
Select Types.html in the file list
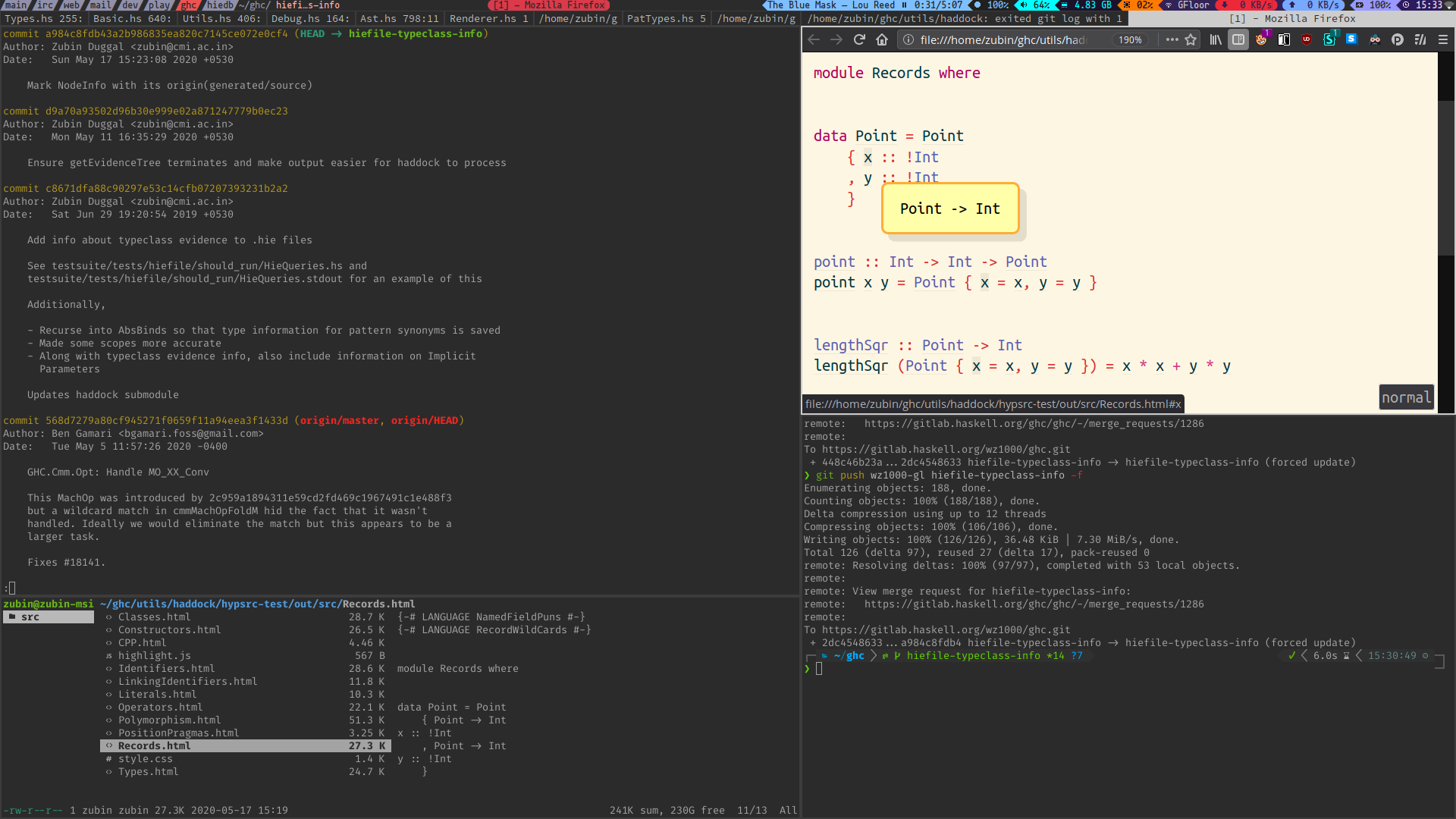pos(246,771)
